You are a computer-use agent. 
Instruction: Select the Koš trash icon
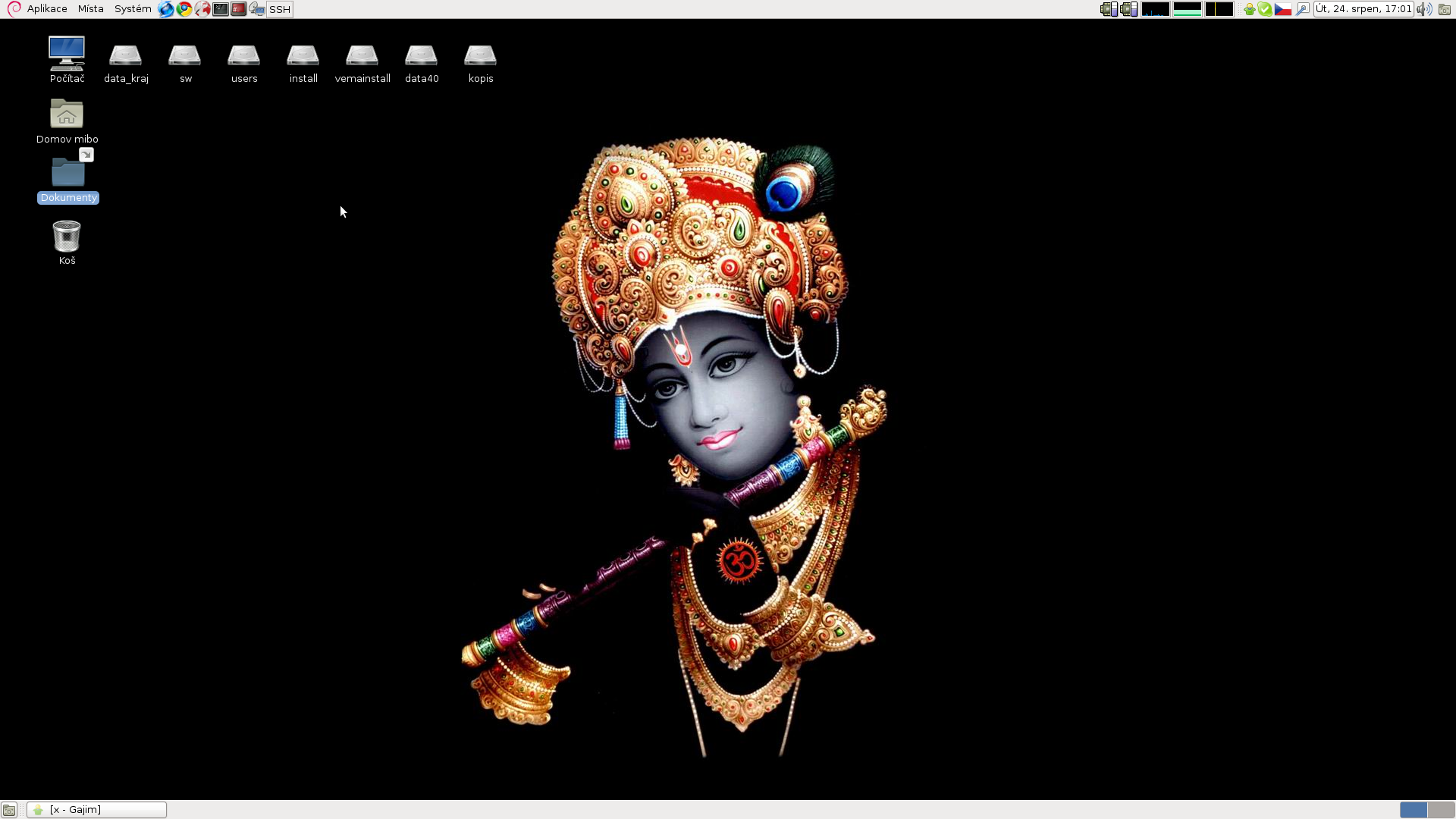coord(67,243)
